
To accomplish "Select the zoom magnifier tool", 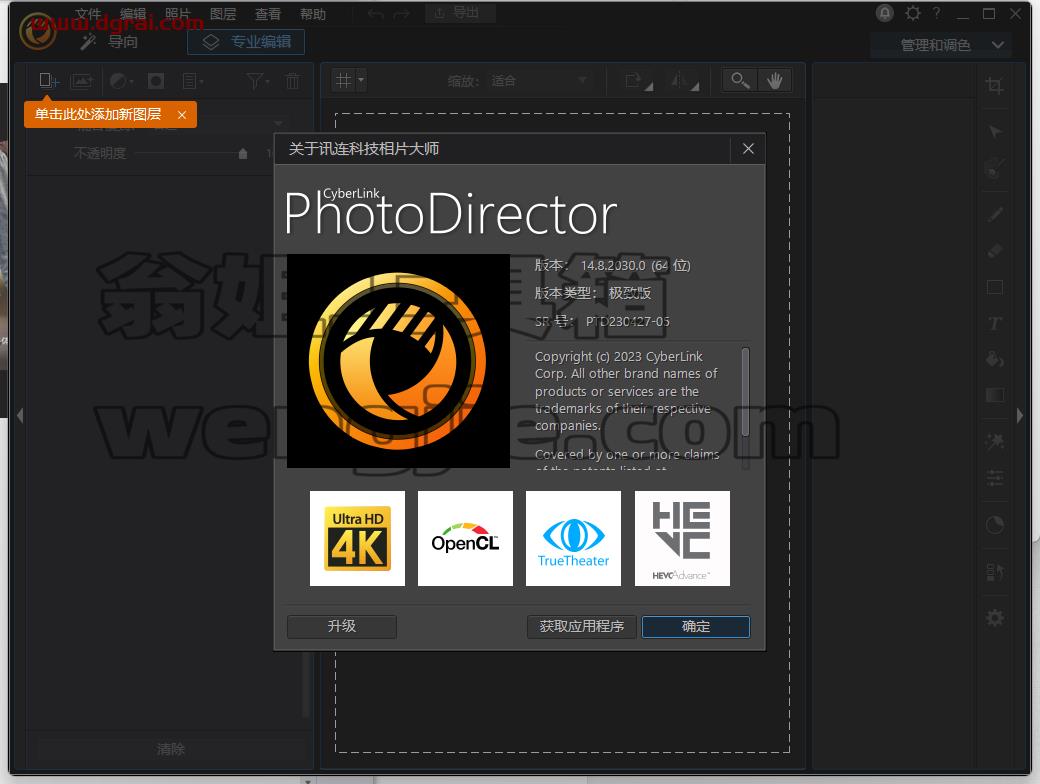I will click(740, 81).
